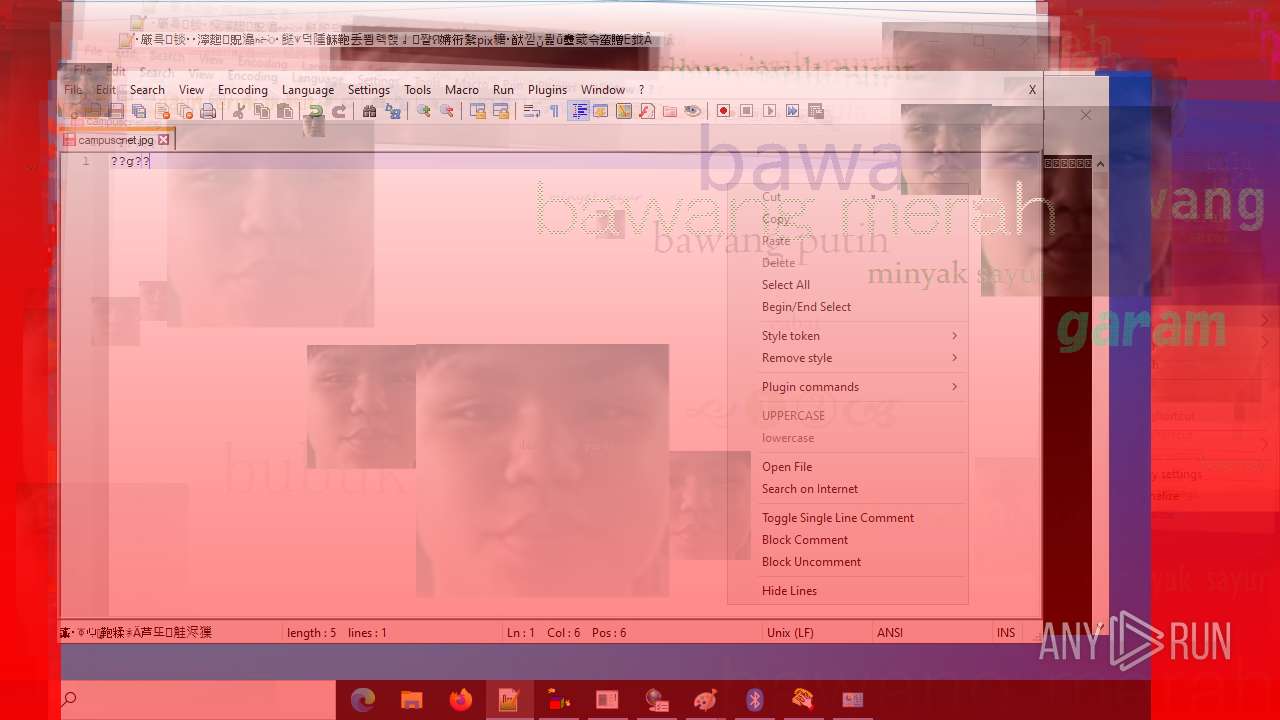Click the Close document toolbar icon
The height and width of the screenshot is (720, 1280).
click(x=162, y=111)
